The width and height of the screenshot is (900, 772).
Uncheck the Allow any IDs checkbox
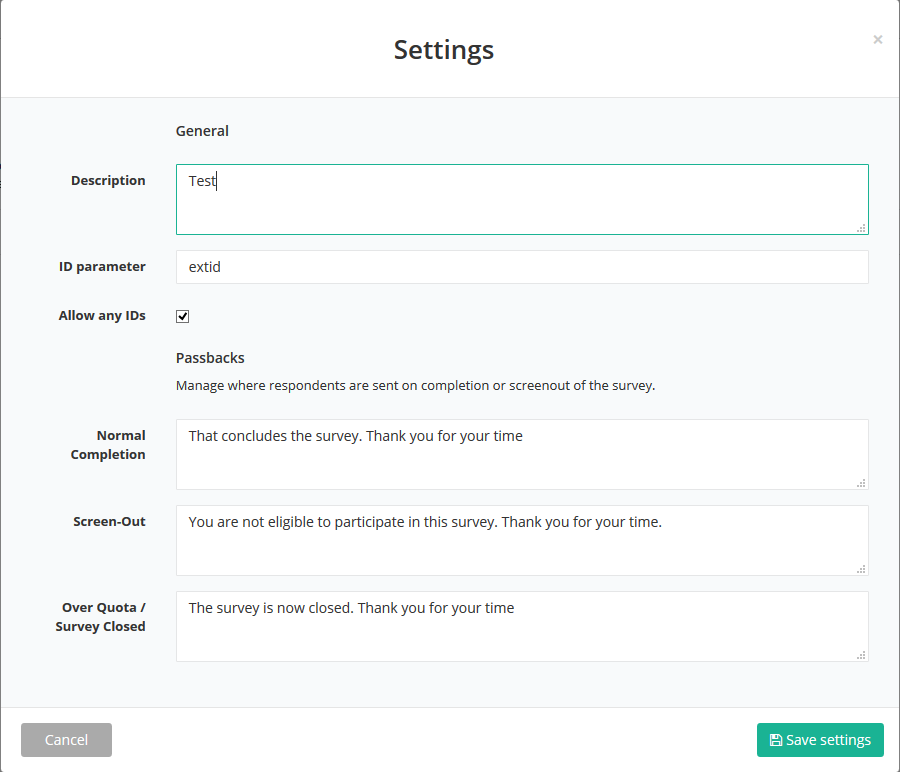point(183,316)
